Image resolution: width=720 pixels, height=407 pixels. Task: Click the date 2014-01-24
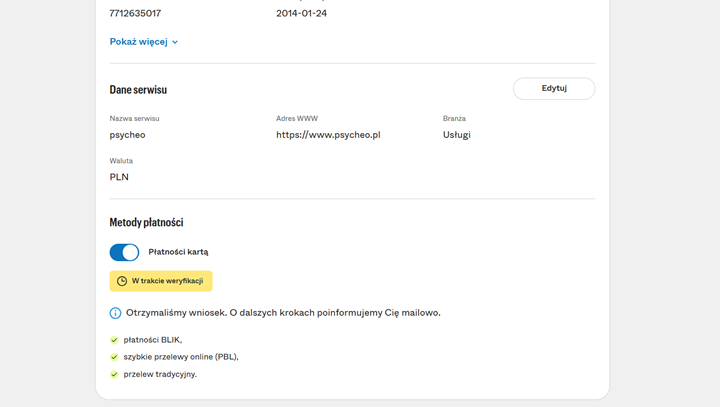point(301,13)
